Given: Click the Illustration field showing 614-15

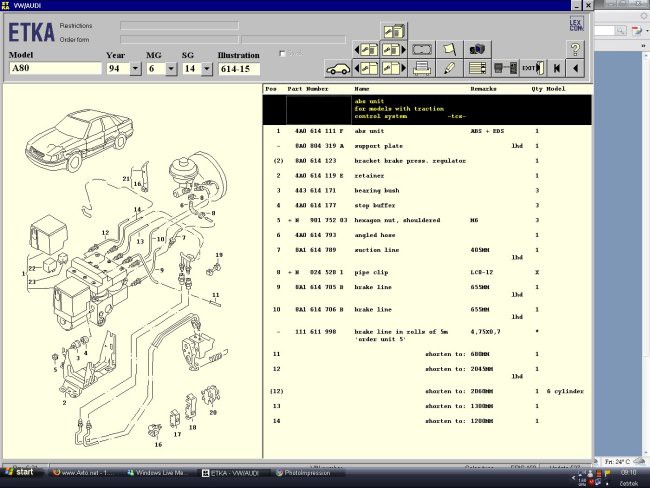Looking at the screenshot, I should click(239, 69).
